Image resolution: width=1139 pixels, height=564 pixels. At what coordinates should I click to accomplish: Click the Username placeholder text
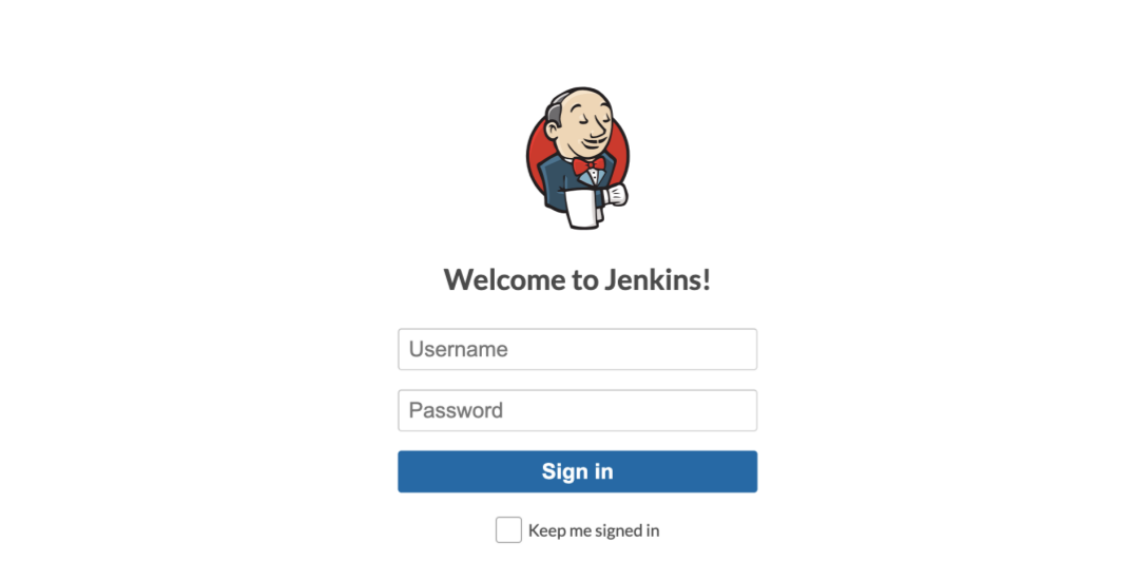point(458,350)
